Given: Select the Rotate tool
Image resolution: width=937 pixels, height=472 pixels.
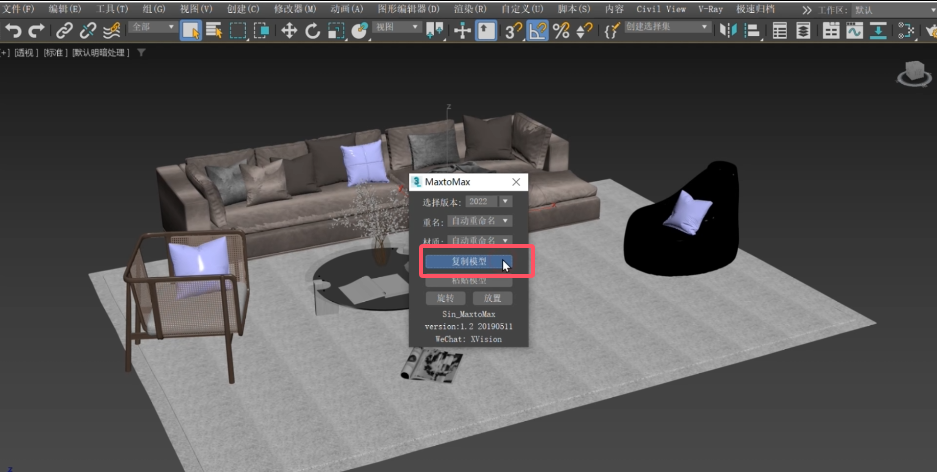Looking at the screenshot, I should (x=313, y=30).
